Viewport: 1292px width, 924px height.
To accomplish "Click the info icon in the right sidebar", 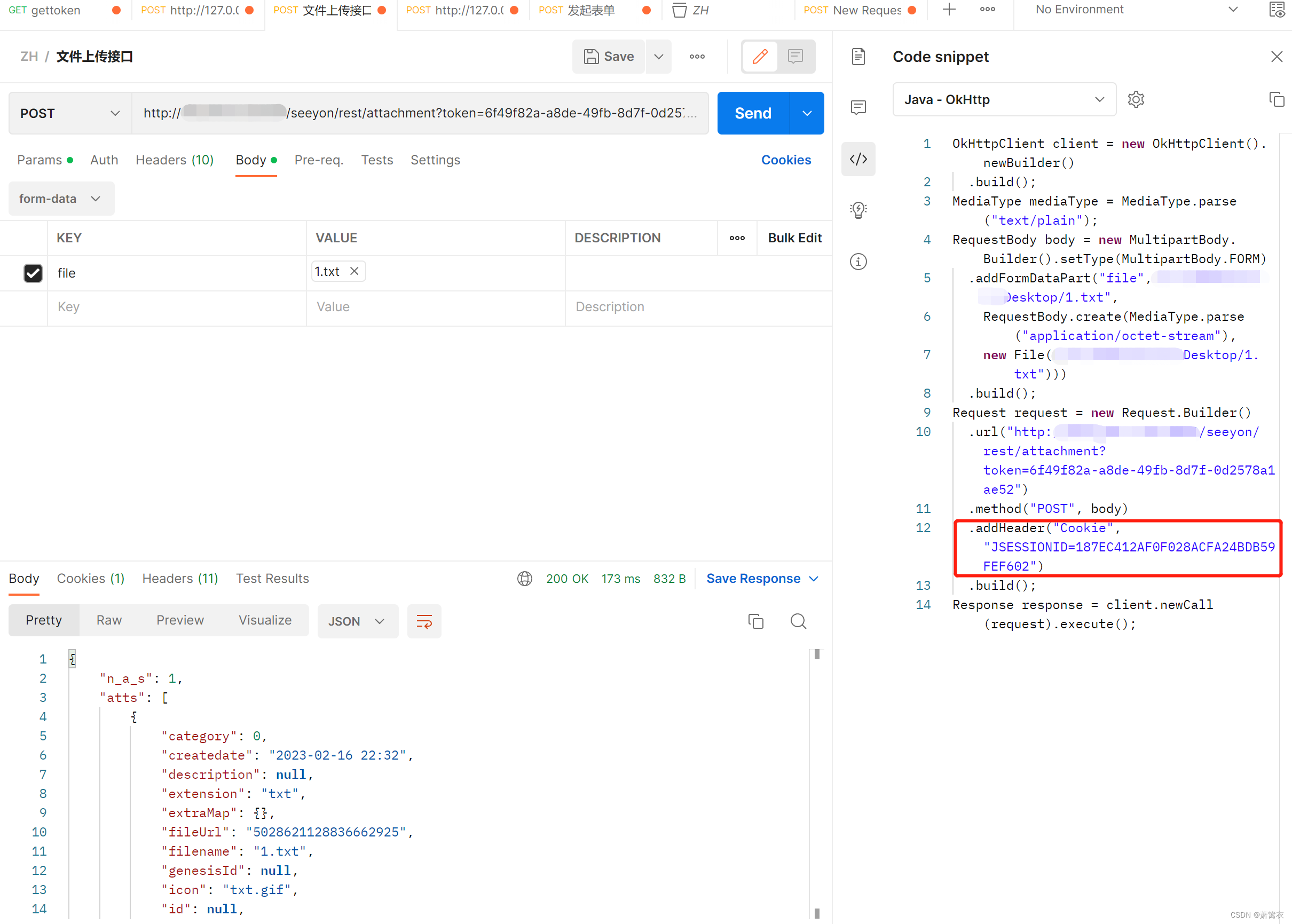I will click(x=858, y=262).
